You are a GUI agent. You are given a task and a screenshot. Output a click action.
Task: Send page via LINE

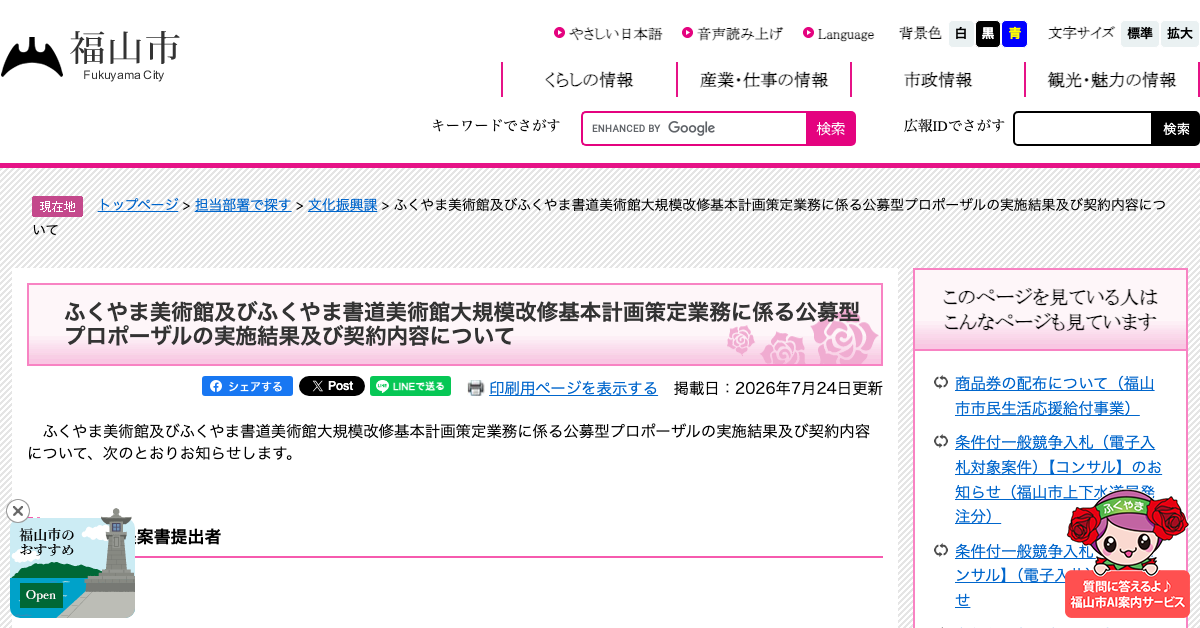(x=410, y=386)
